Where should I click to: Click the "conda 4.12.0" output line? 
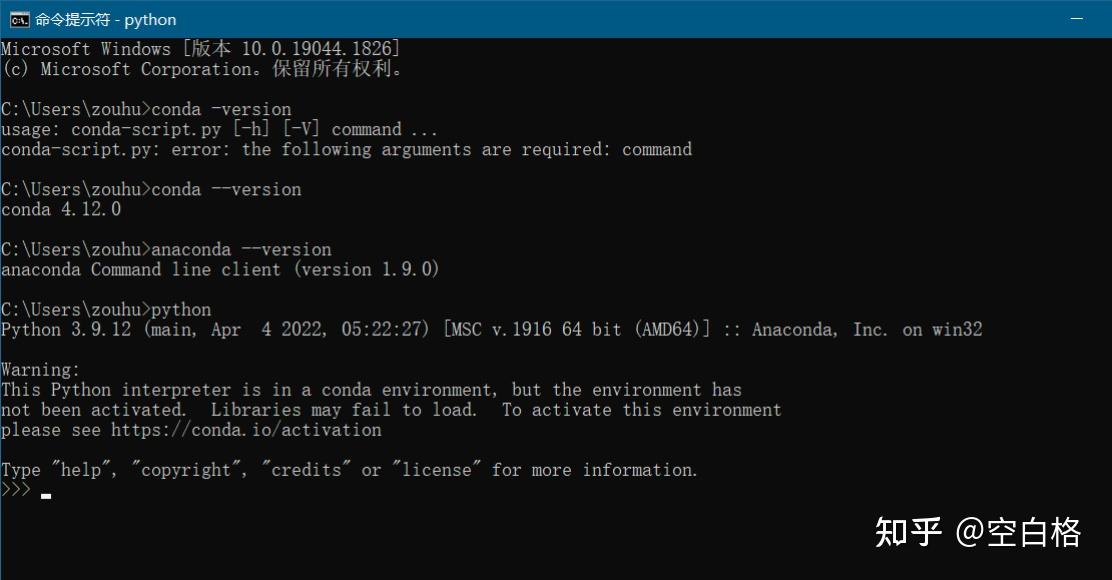pos(61,210)
